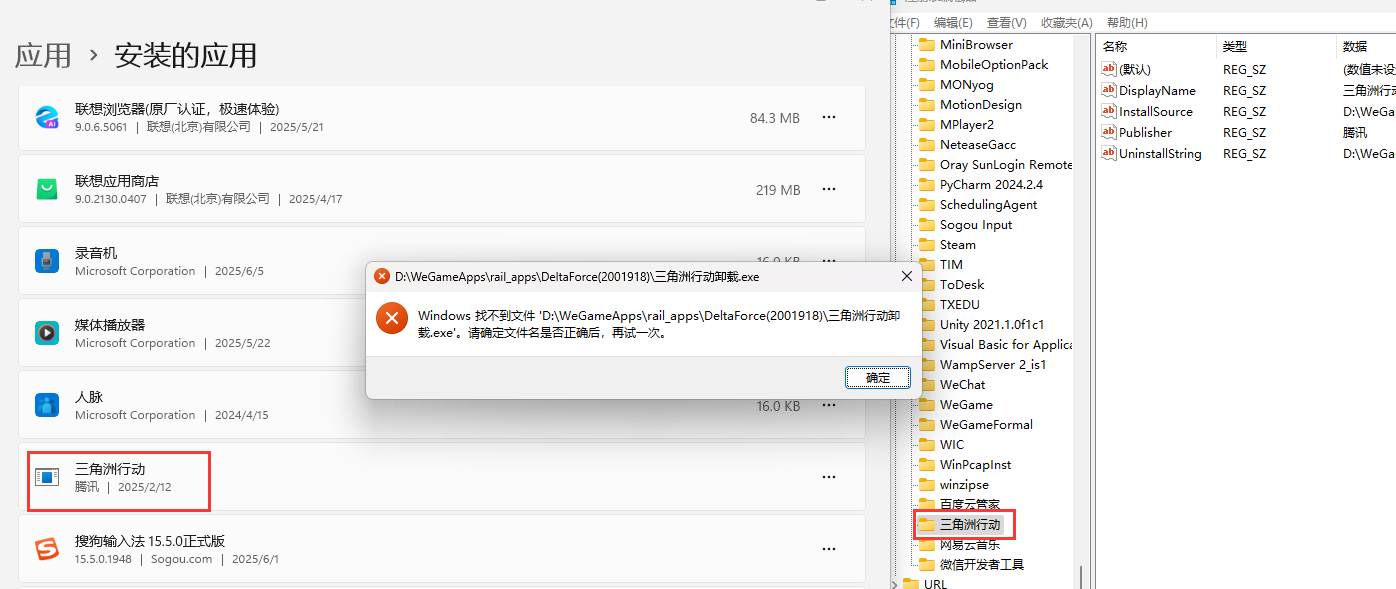Select the 微信开发者工具 registry key

pos(982,564)
